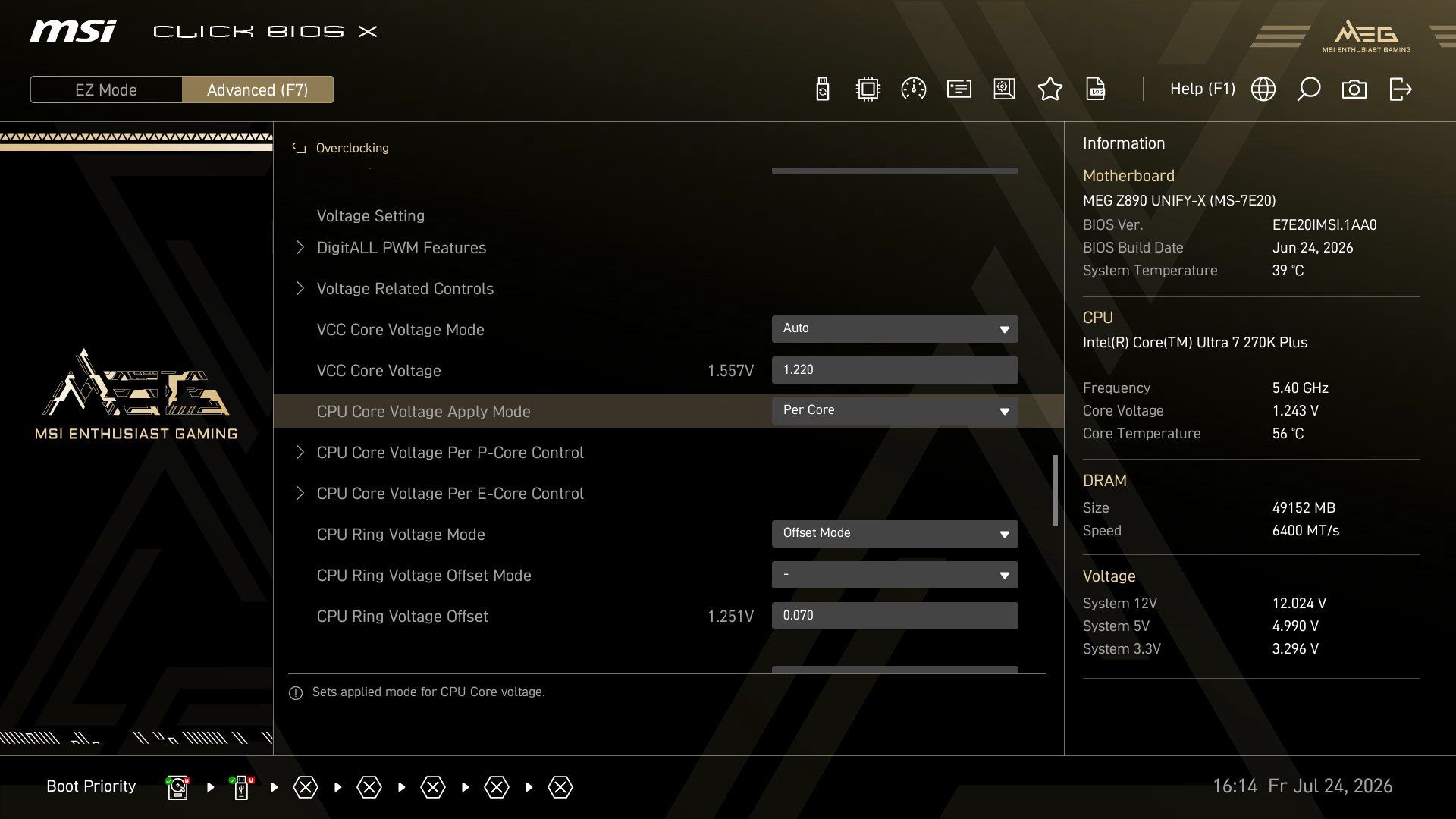
Task: Click the Core Voltage value 1.243 V
Action: tap(1295, 411)
